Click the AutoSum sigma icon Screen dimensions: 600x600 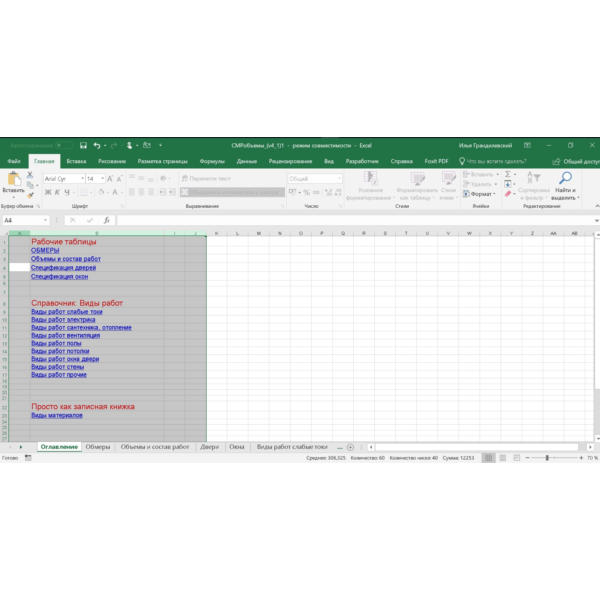(508, 174)
